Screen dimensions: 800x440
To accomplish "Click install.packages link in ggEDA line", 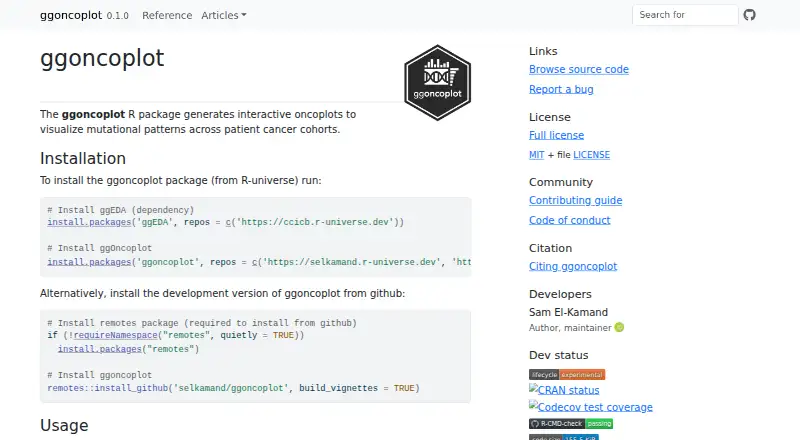I will tap(89, 222).
